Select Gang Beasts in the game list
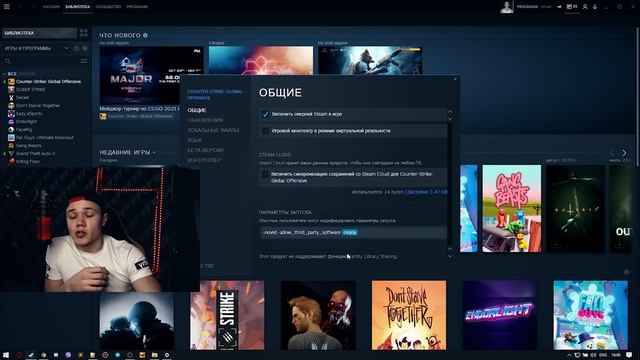The width and height of the screenshot is (640, 360). [29, 145]
